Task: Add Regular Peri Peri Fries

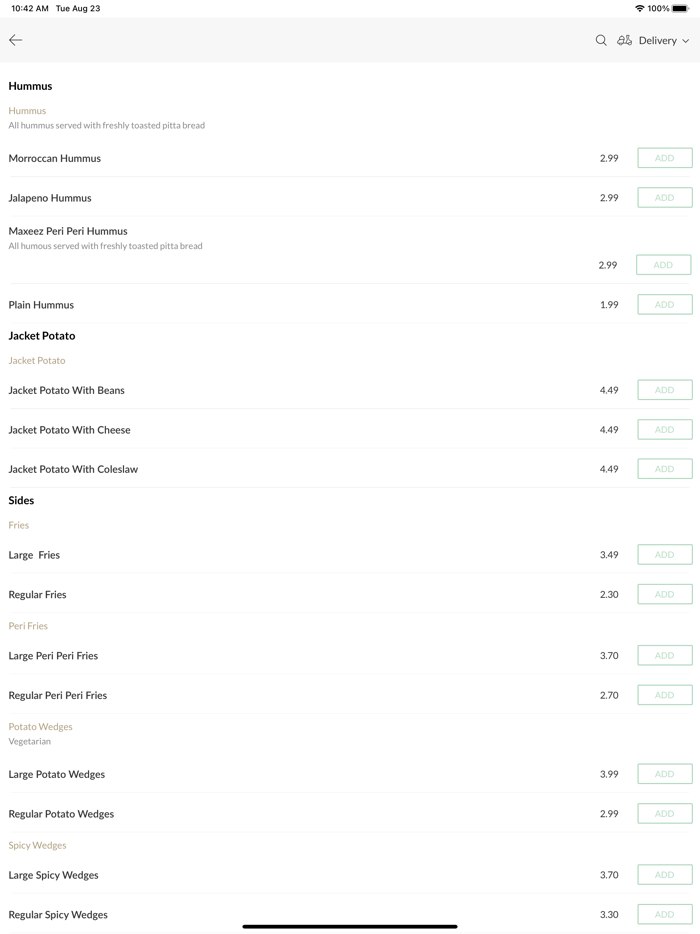Action: point(664,695)
